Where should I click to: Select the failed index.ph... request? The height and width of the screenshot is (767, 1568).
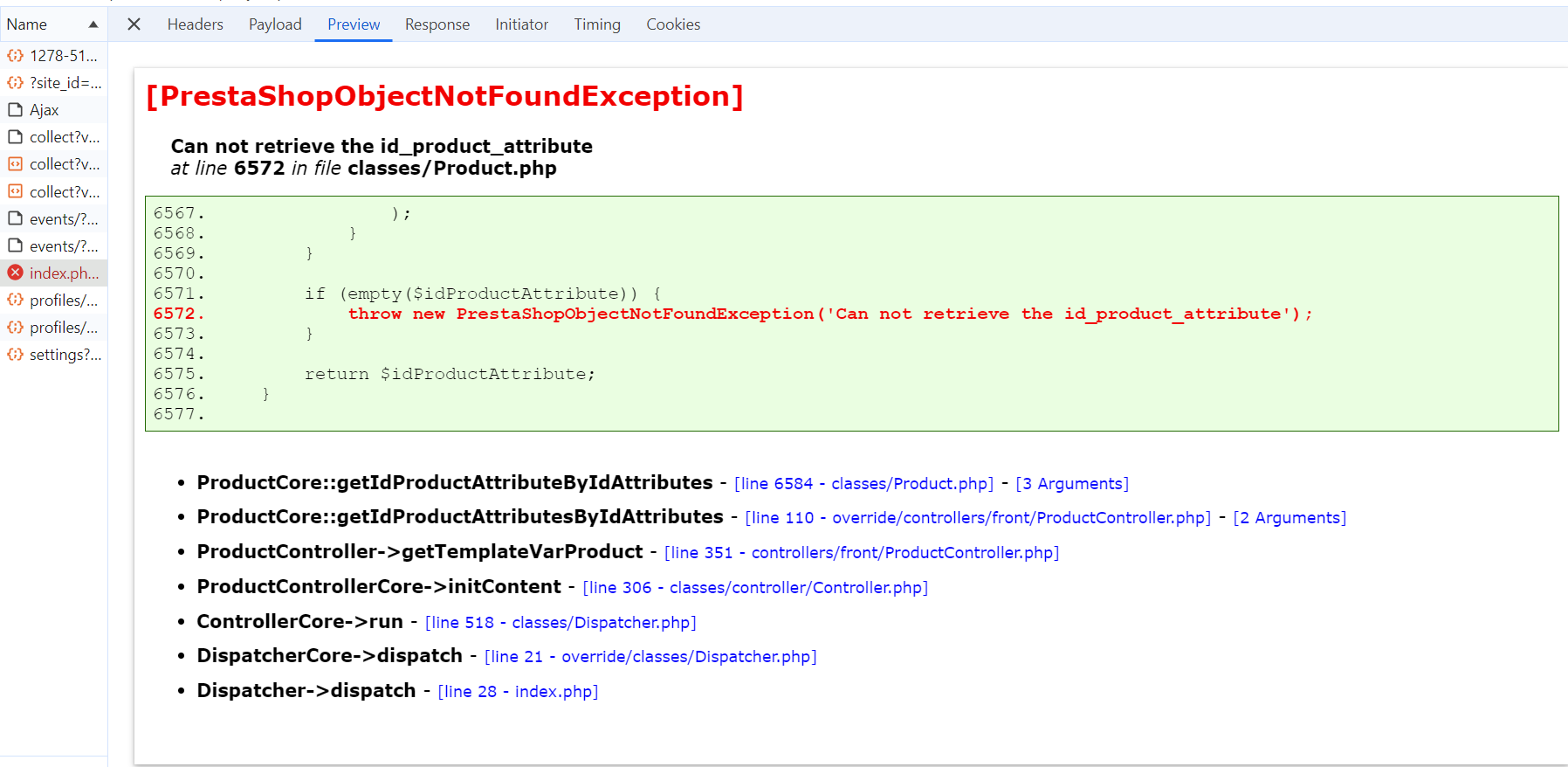click(x=54, y=273)
